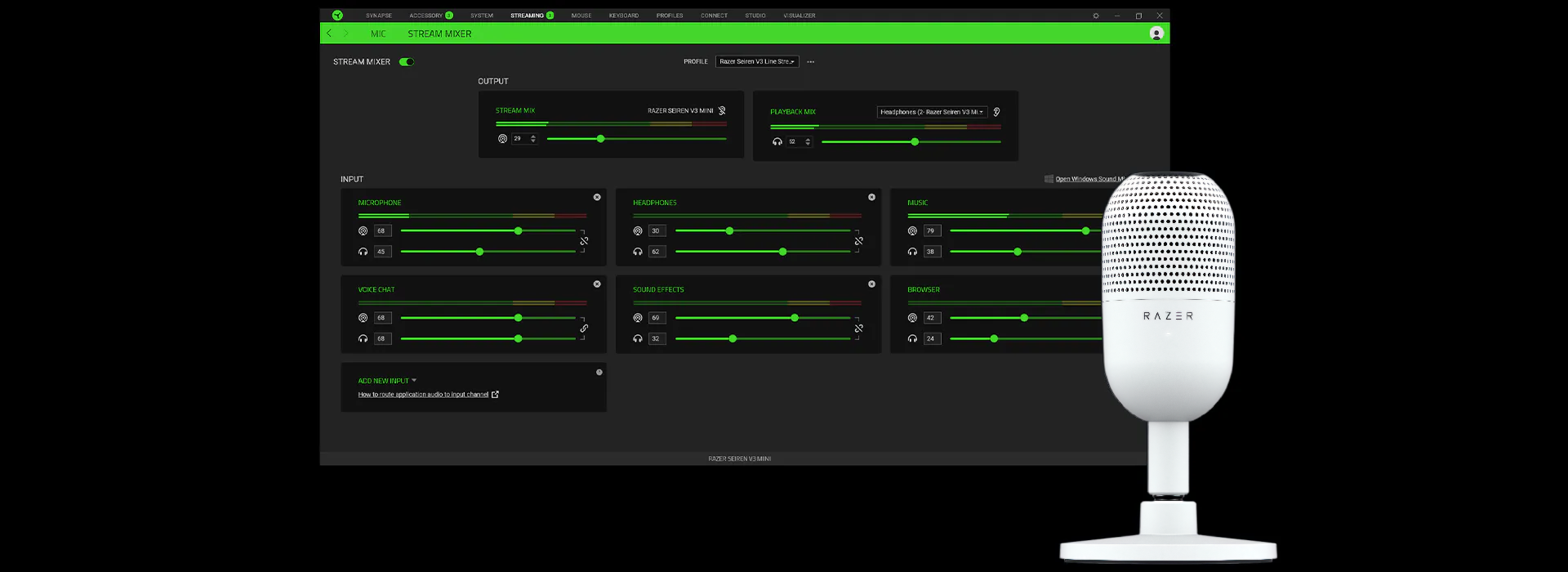Click the Razer logo icon
This screenshot has height=572, width=1568.
point(337,16)
